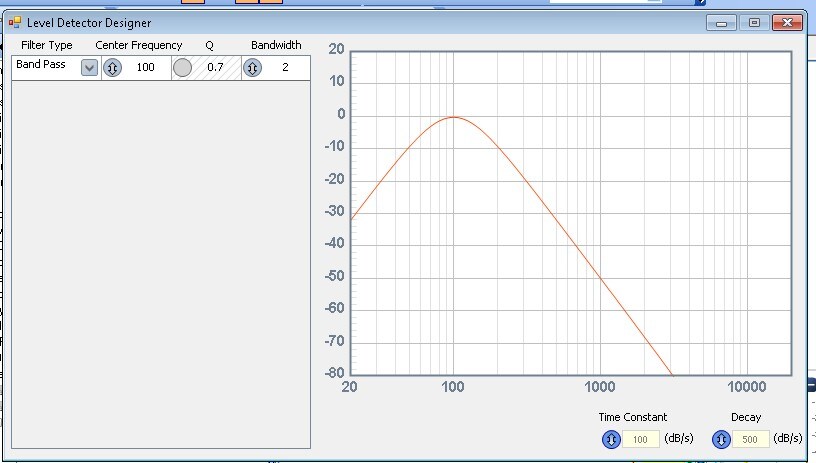Edit the Bandwidth value 2

[x=285, y=67]
